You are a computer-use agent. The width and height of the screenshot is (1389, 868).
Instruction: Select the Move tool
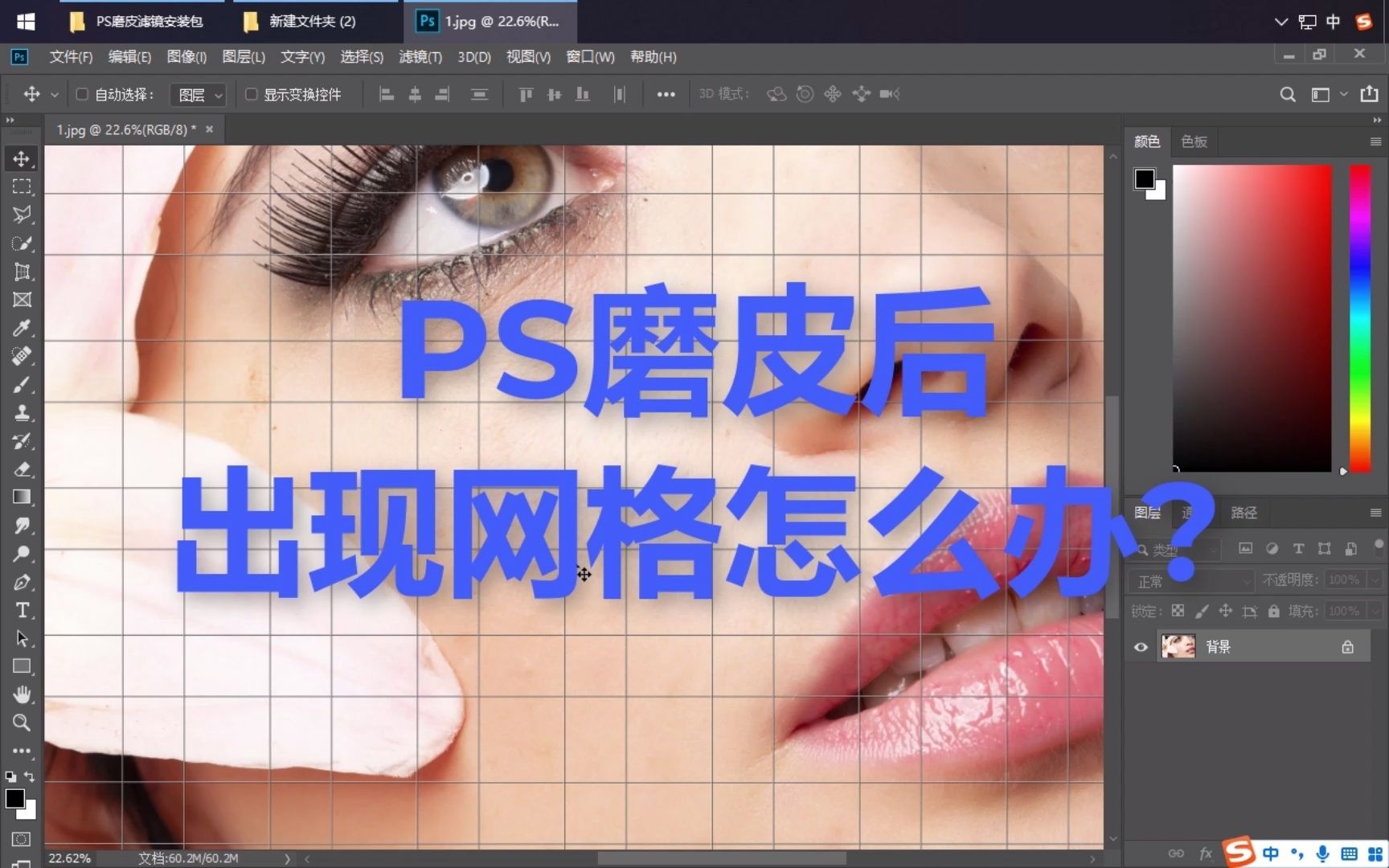[x=20, y=158]
